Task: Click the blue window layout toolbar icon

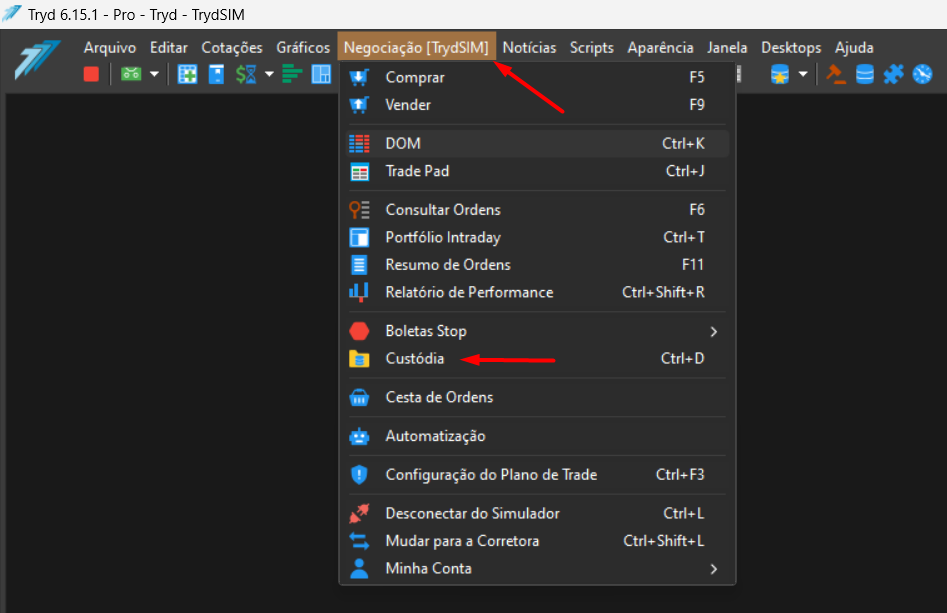Action: point(321,74)
